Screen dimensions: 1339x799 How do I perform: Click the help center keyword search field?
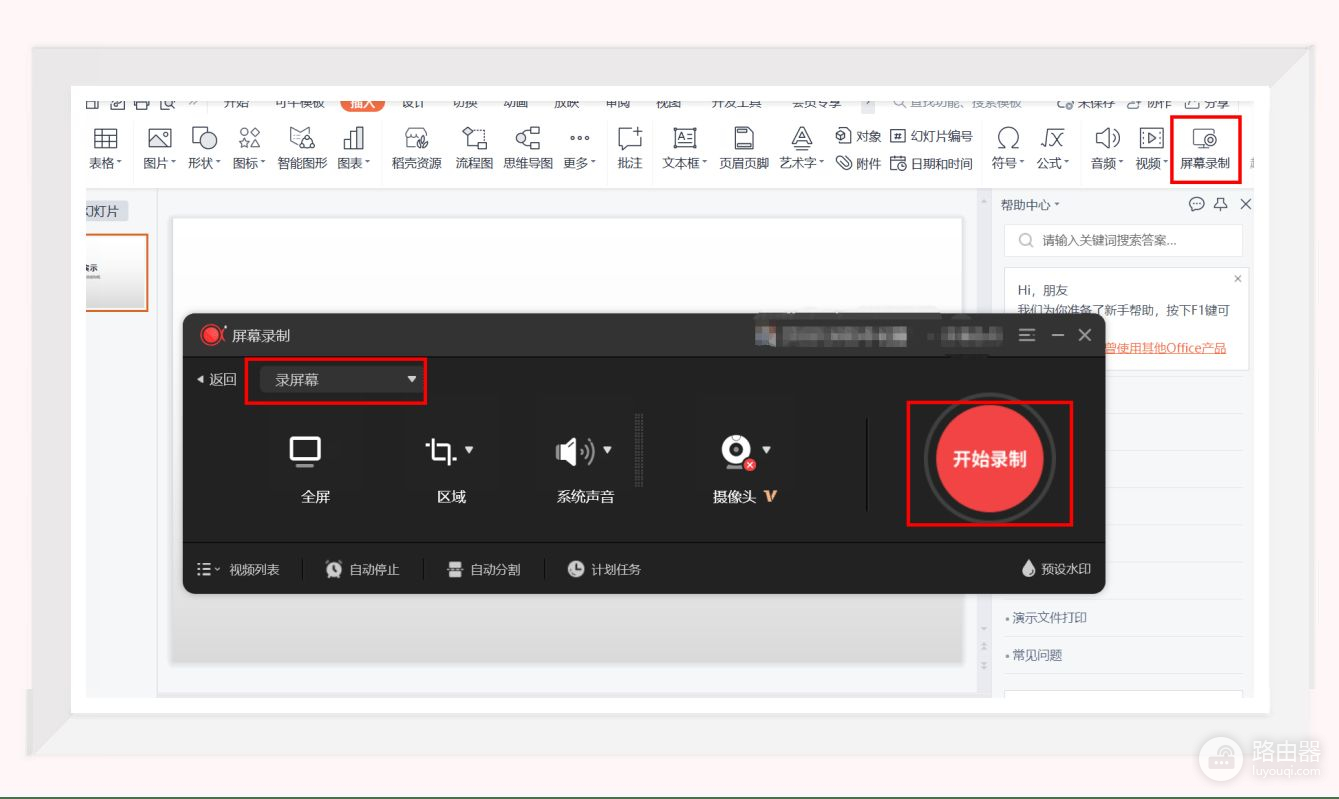1123,241
